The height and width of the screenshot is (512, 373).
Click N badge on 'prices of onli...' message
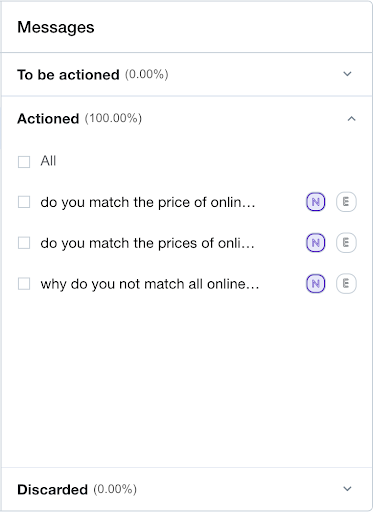pos(315,243)
